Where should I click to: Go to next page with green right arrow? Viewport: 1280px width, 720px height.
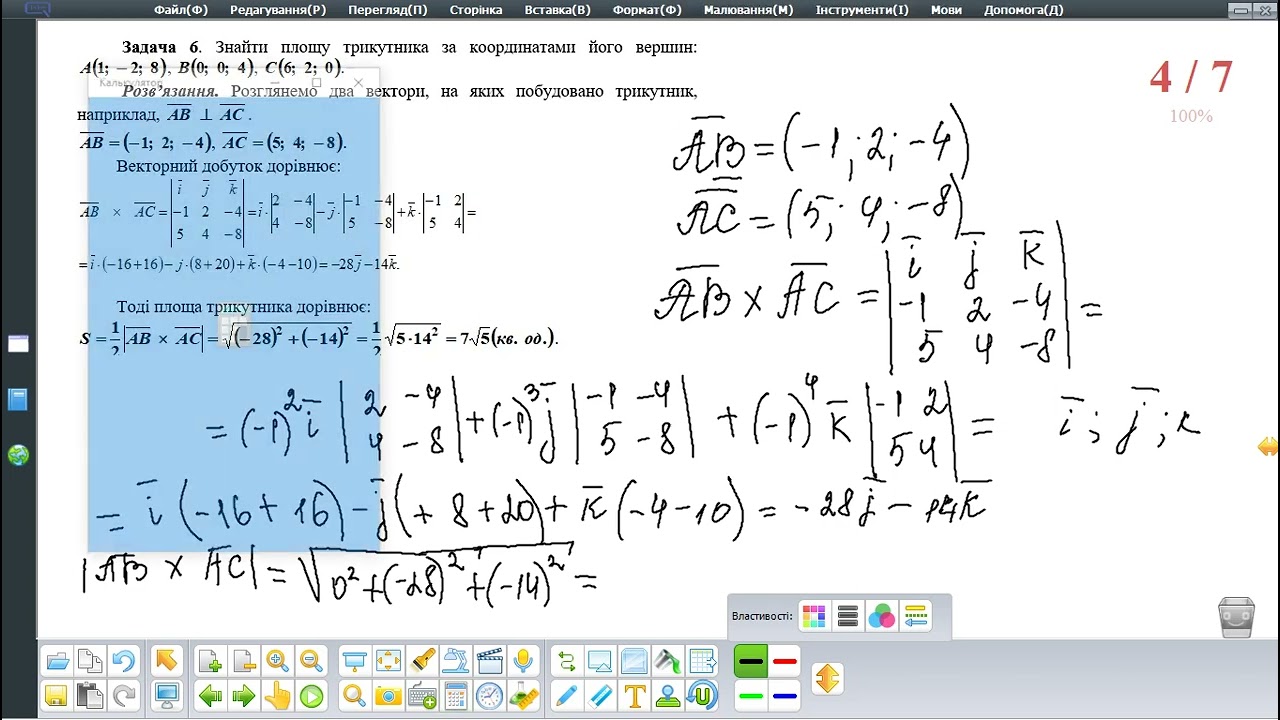coord(244,695)
